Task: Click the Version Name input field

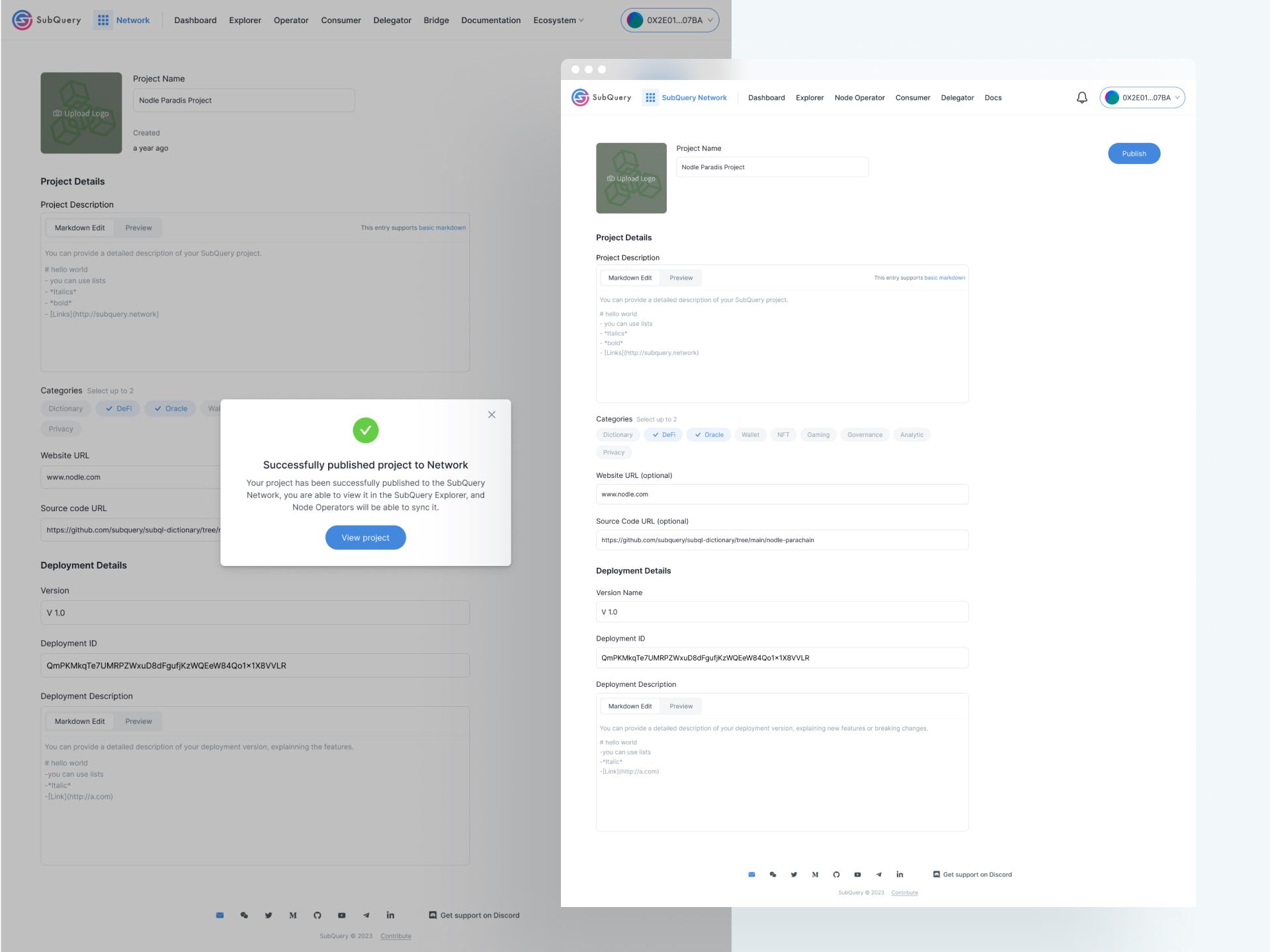Action: (782, 612)
